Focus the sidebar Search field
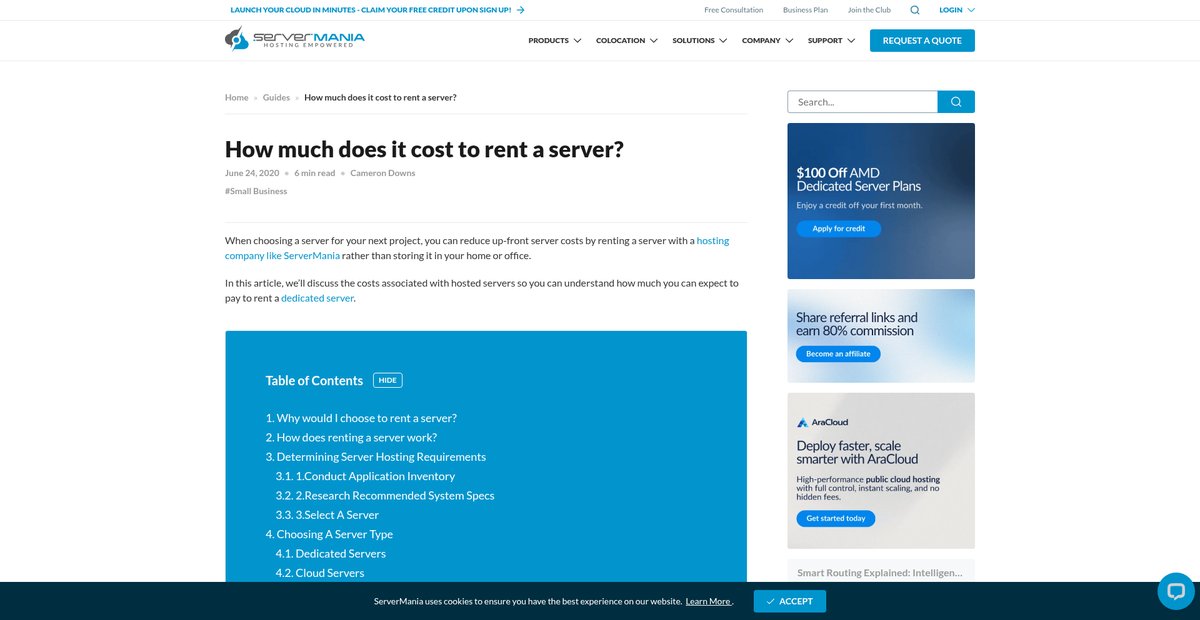Screen dimensions: 1200x620 [x=862, y=102]
